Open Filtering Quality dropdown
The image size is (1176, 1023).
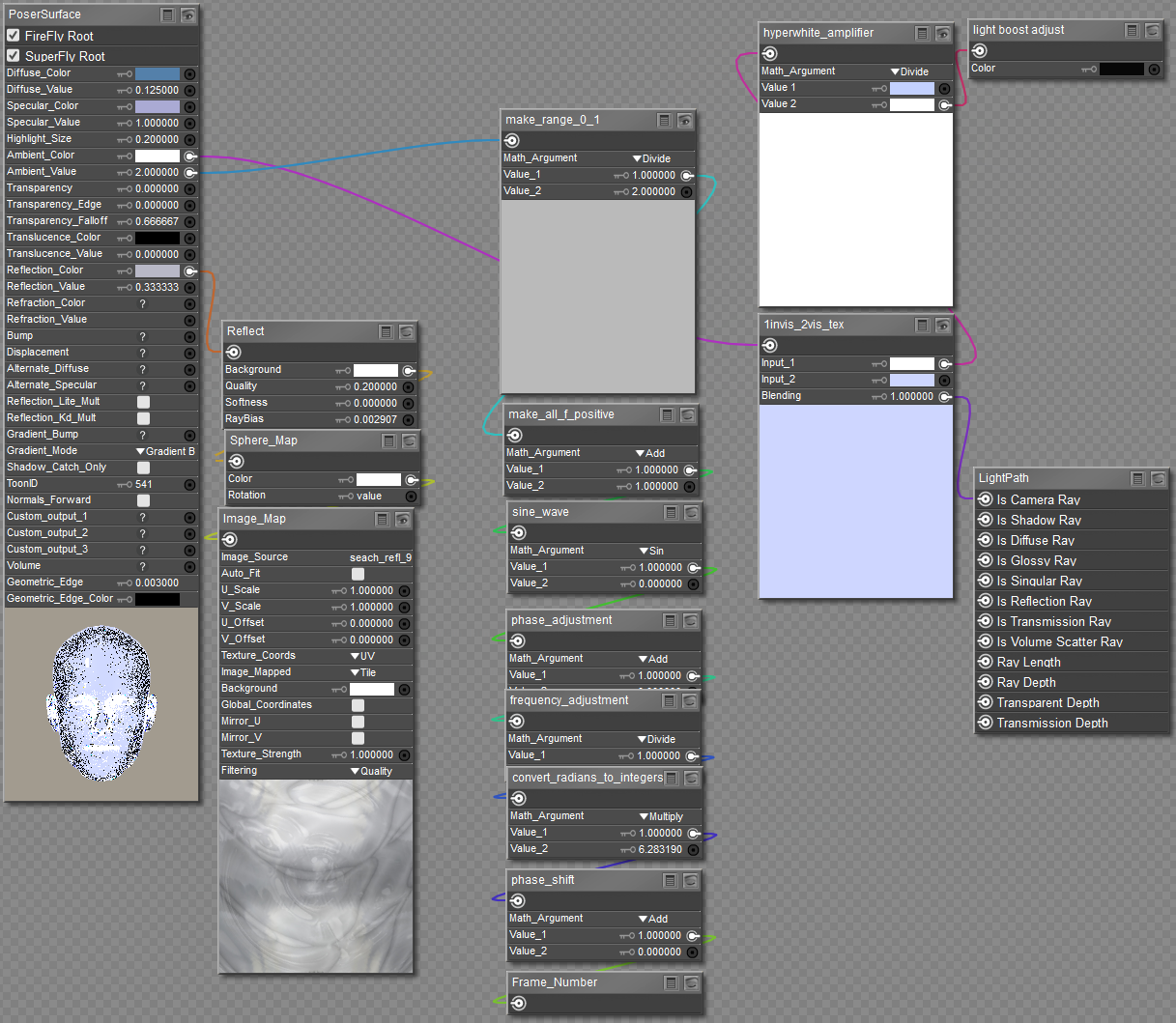point(371,771)
